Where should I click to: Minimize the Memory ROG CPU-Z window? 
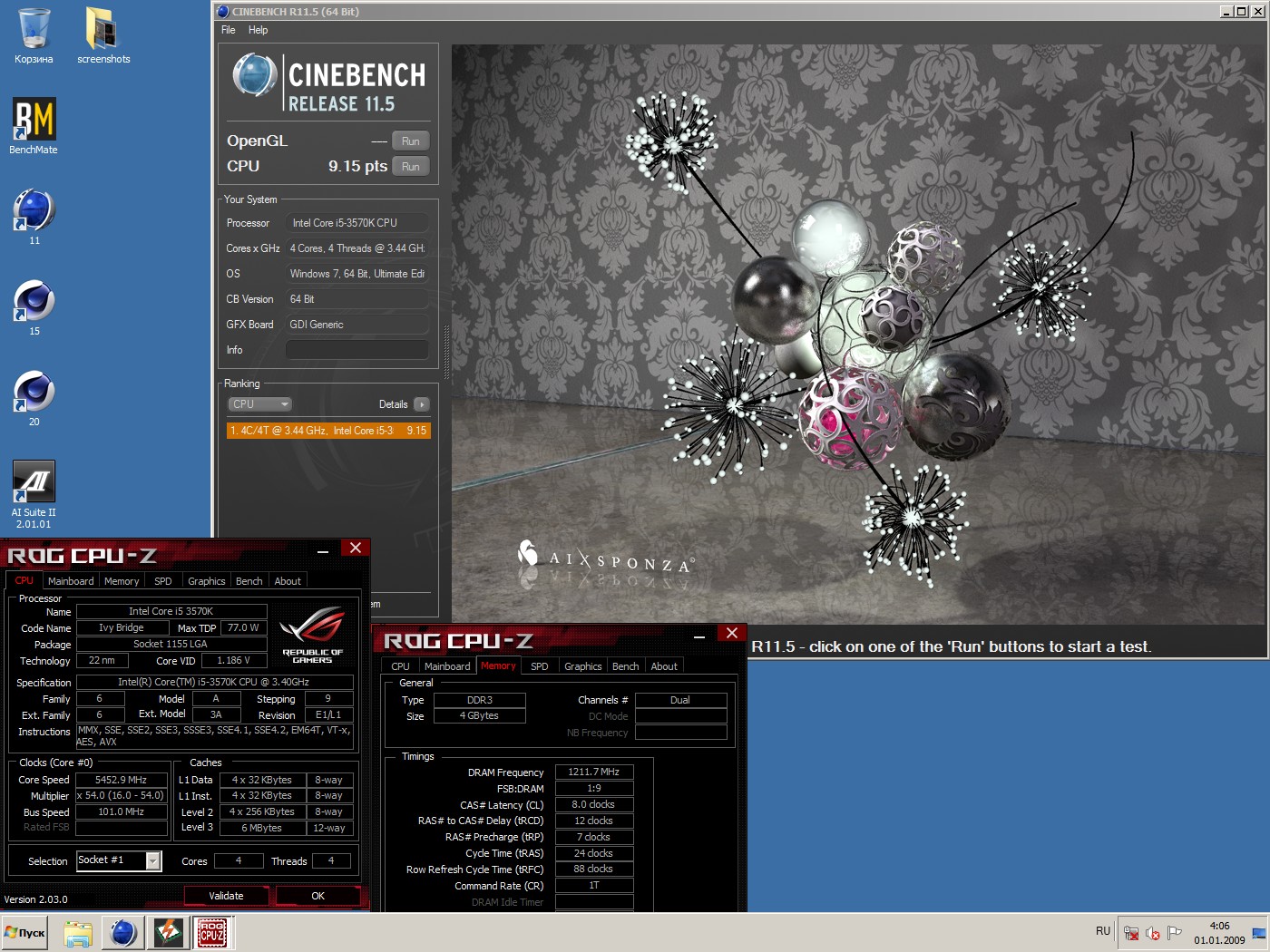[x=699, y=636]
